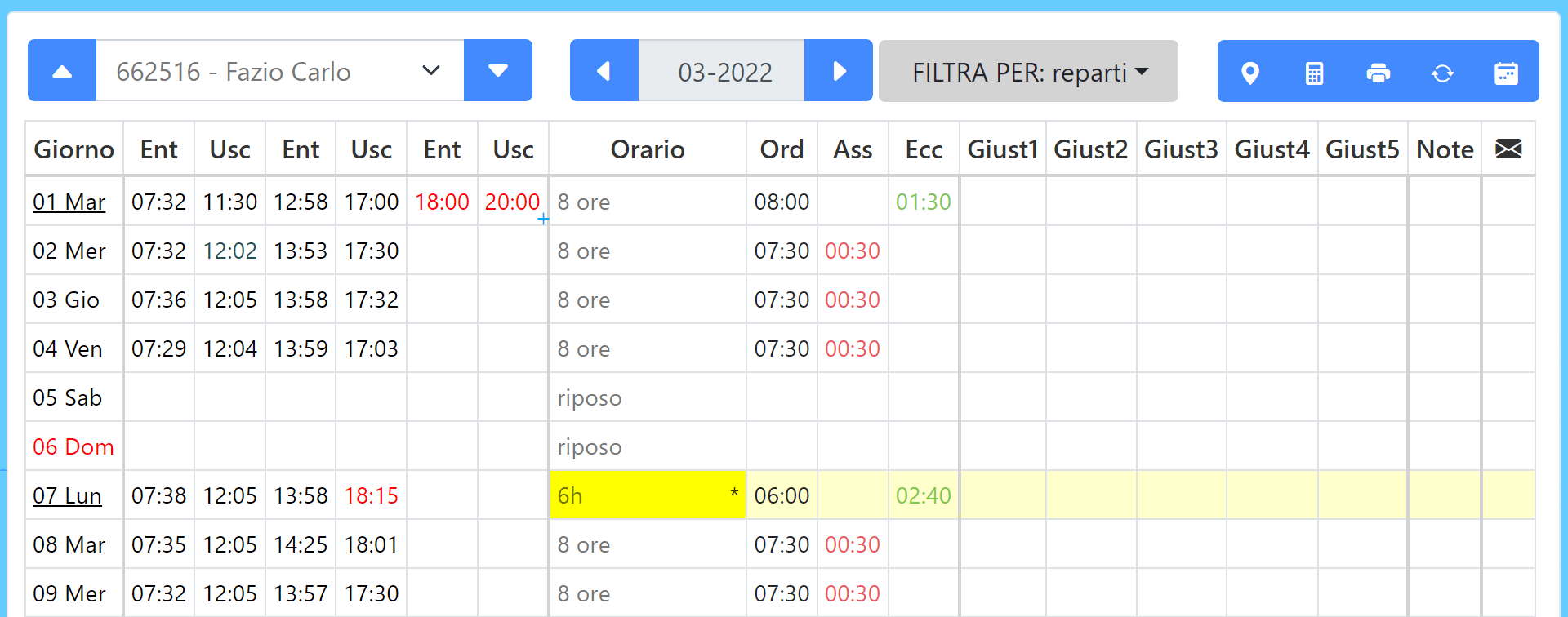Image resolution: width=1568 pixels, height=617 pixels.
Task: Click the Note column header
Action: pyautogui.click(x=1445, y=149)
